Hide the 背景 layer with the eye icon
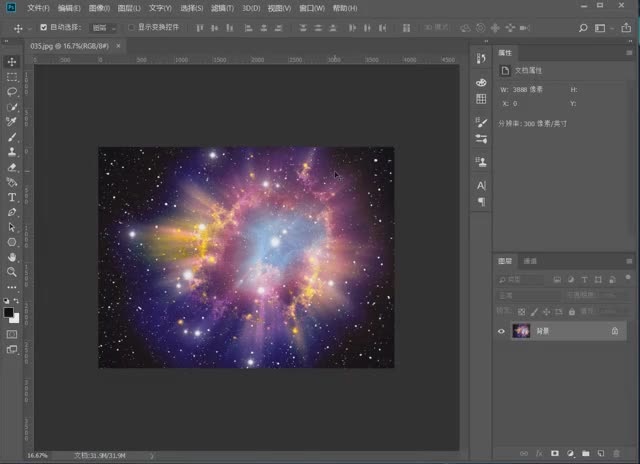Viewport: 640px width, 464px height. 501,331
